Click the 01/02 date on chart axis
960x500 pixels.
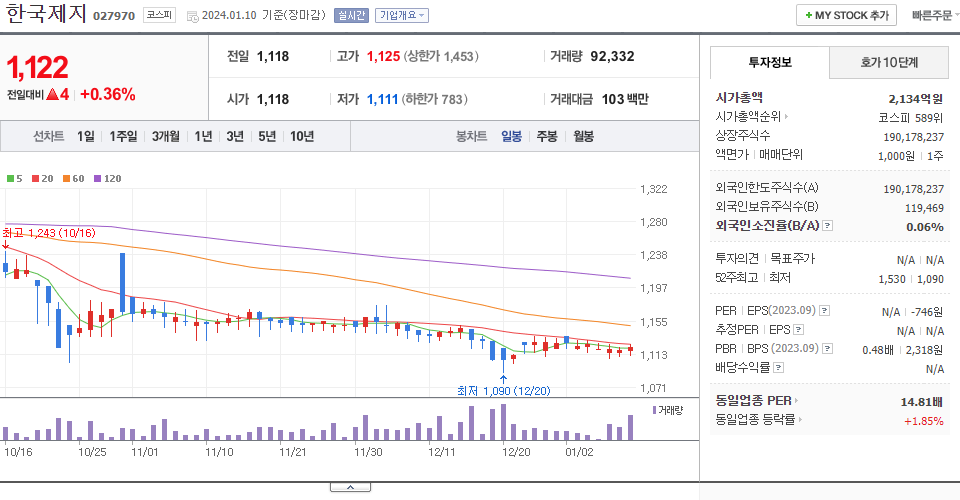pos(579,452)
